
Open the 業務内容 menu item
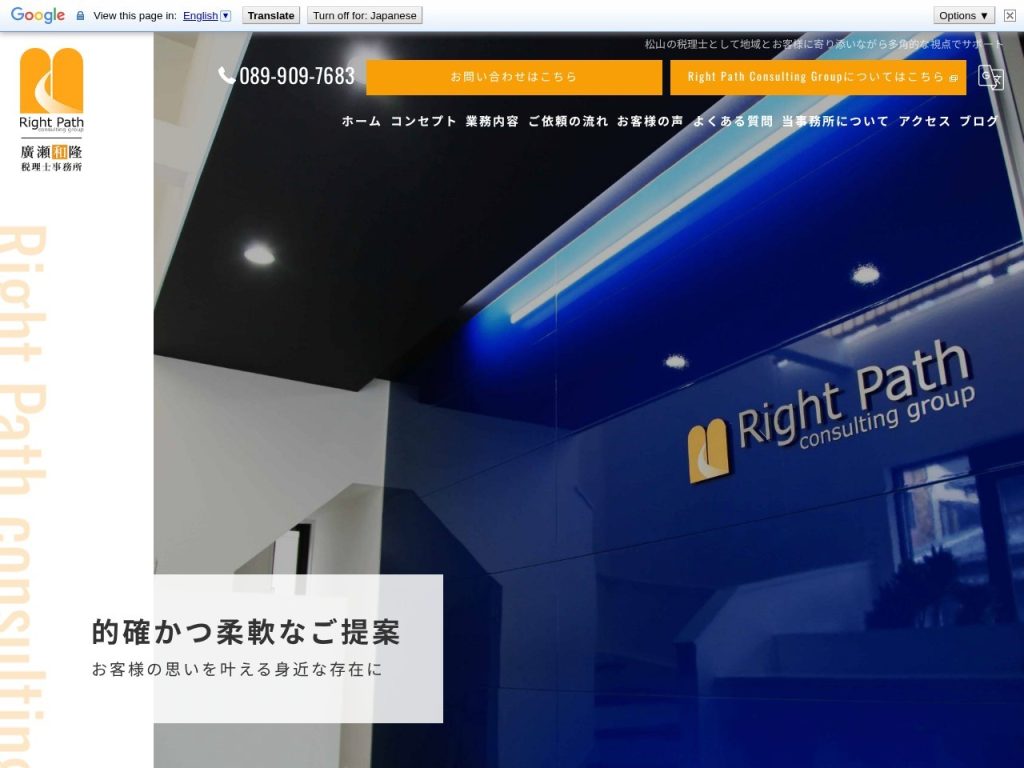click(x=492, y=121)
